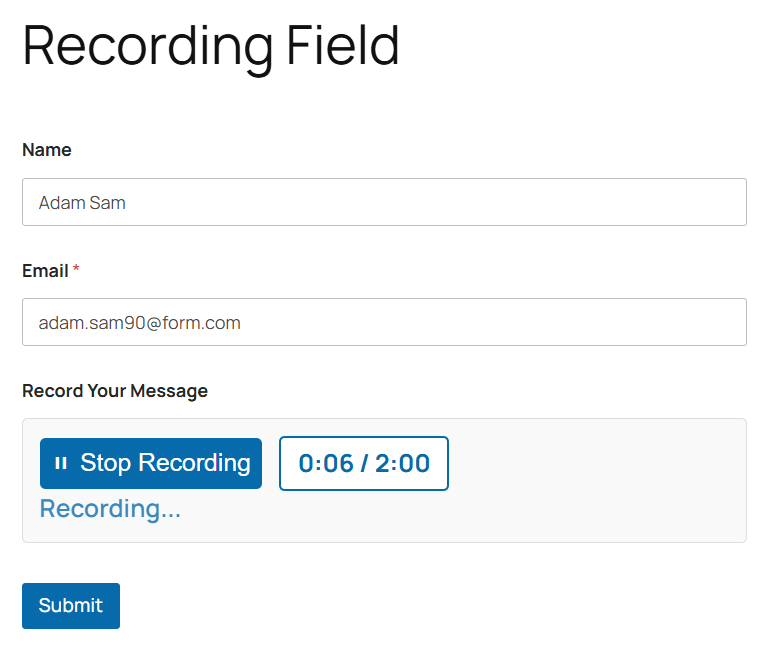Click the Email field label

click(45, 271)
